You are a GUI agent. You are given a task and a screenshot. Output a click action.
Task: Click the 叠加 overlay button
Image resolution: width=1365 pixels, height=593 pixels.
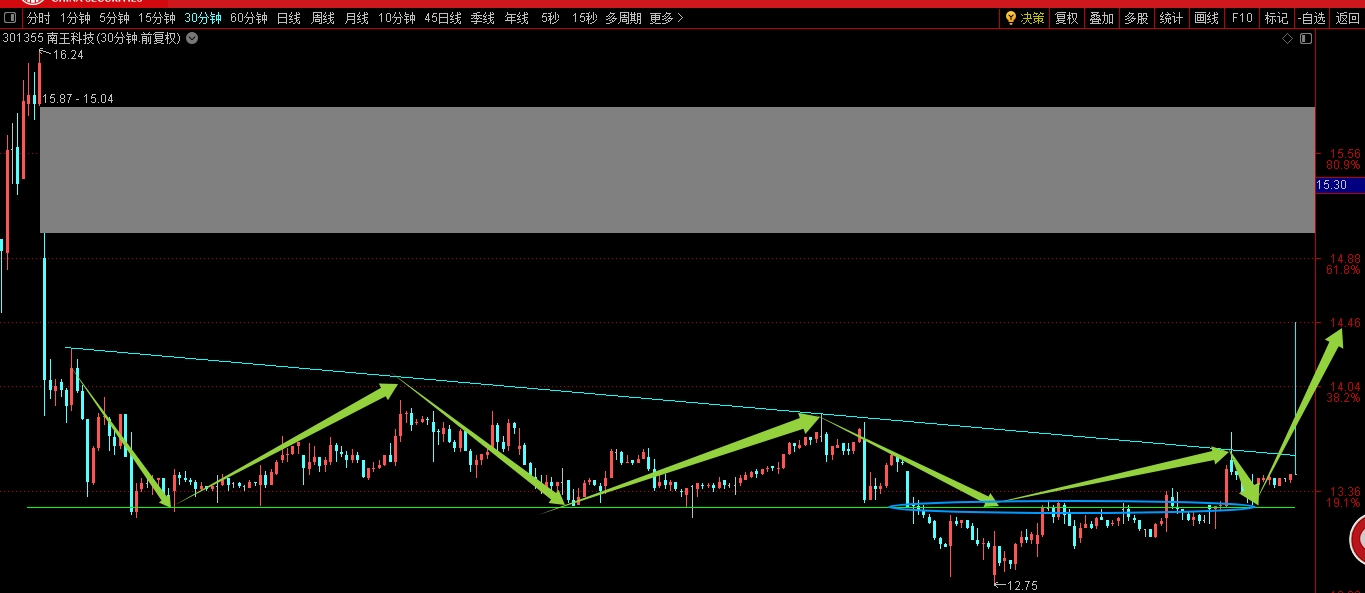[1101, 18]
